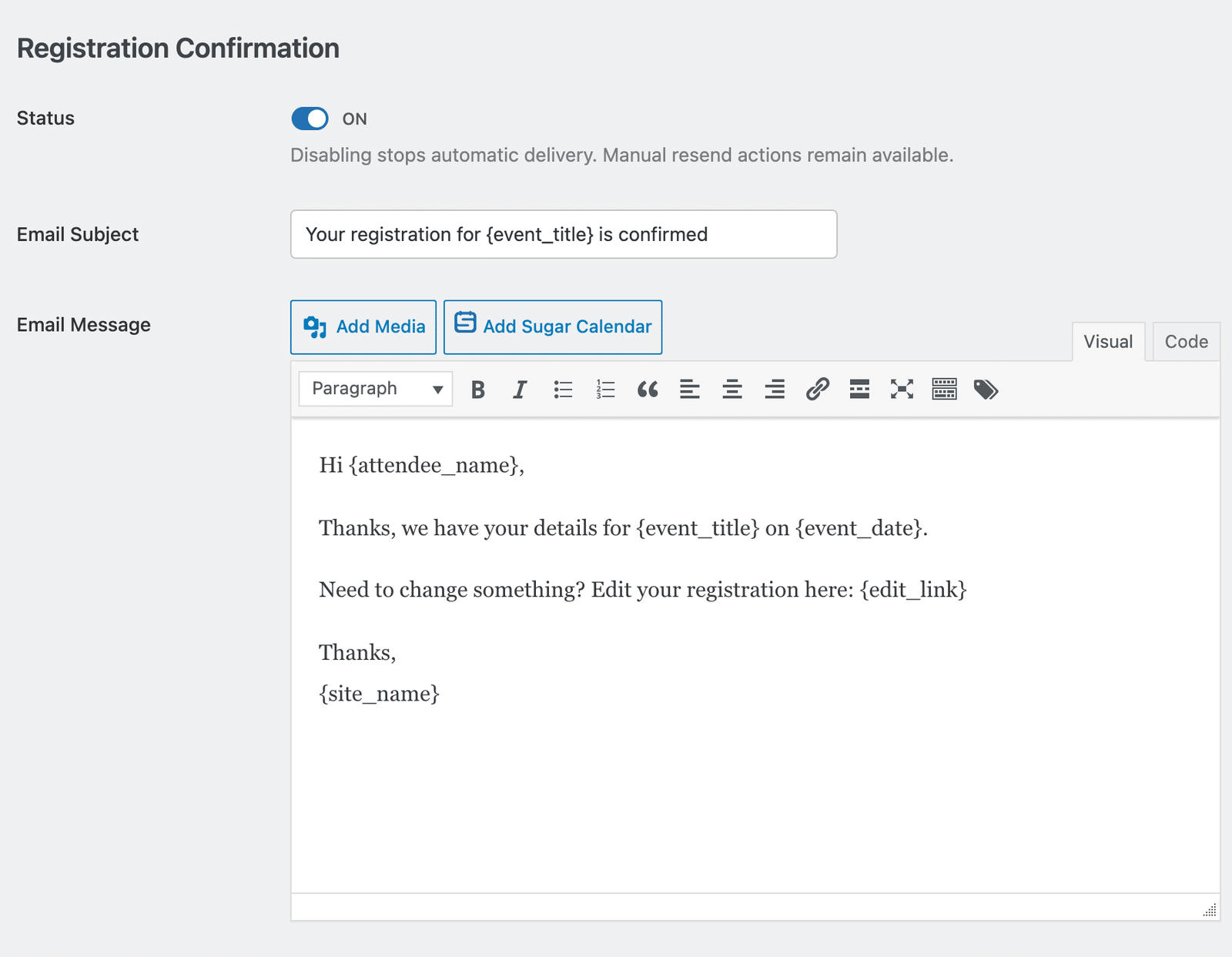Image resolution: width=1232 pixels, height=957 pixels.
Task: Click the 'Hi {attendee_name},' line
Action: click(422, 465)
